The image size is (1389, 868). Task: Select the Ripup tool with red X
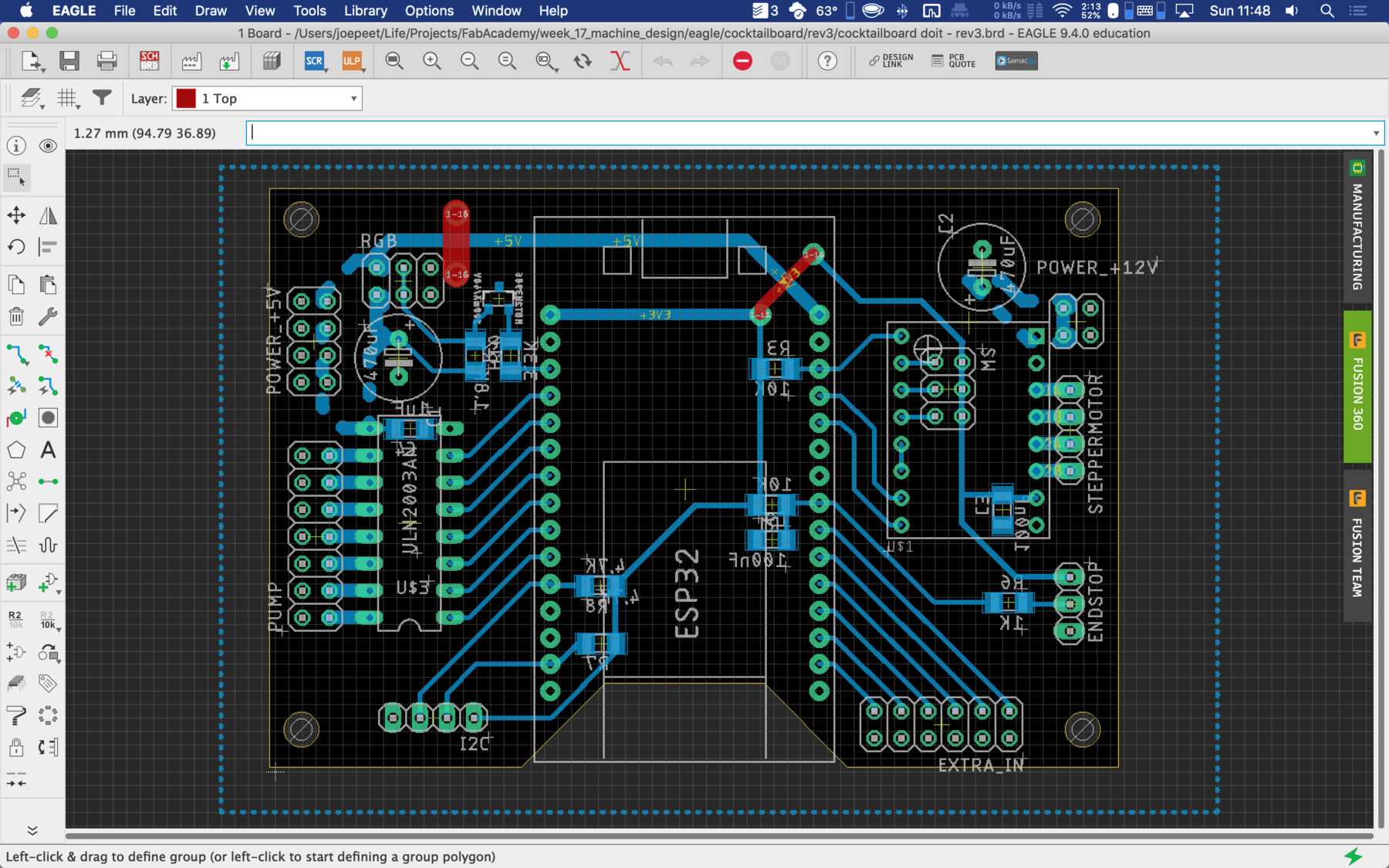[x=48, y=354]
